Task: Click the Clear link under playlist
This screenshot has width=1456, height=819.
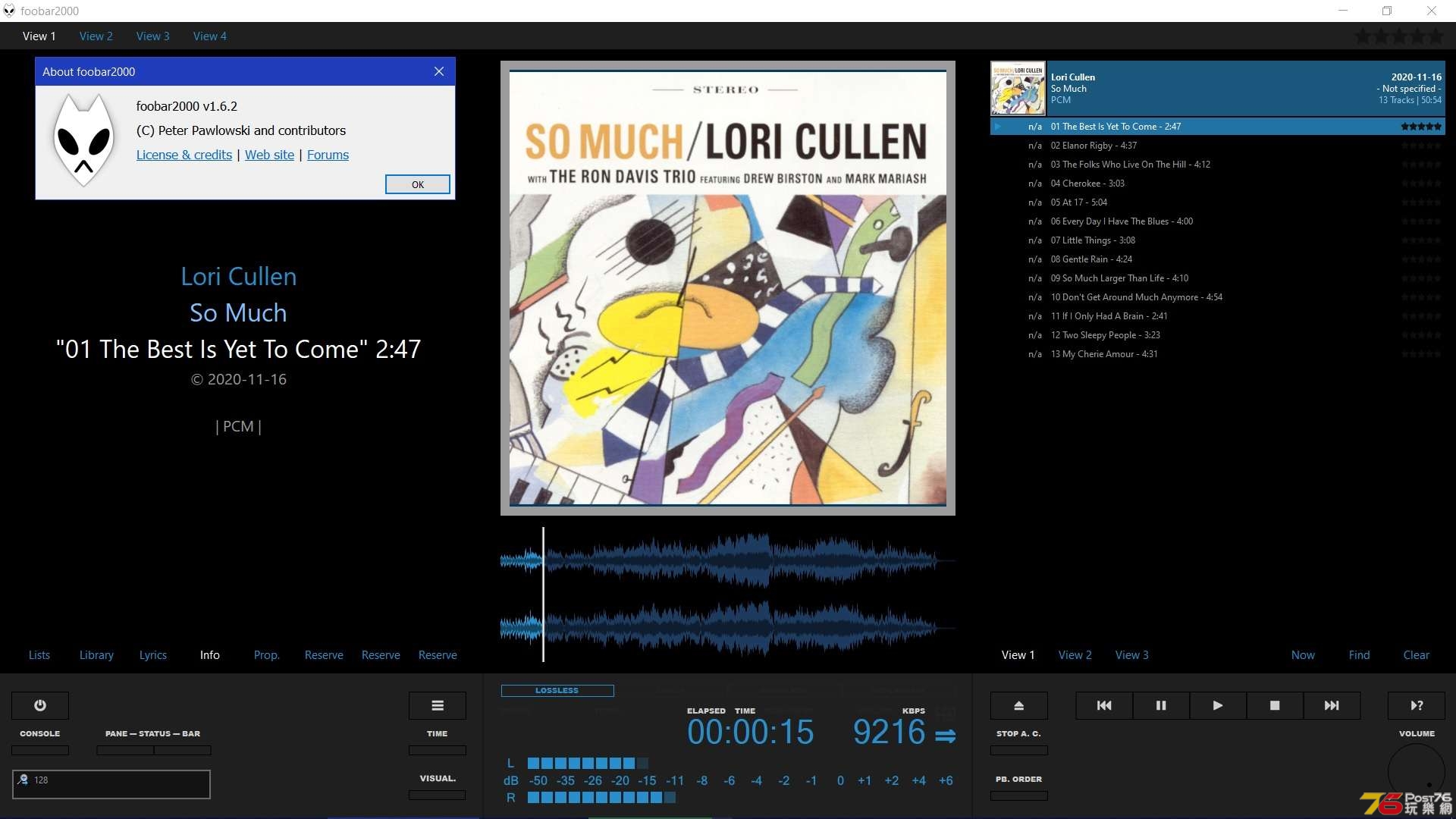Action: pos(1417,654)
